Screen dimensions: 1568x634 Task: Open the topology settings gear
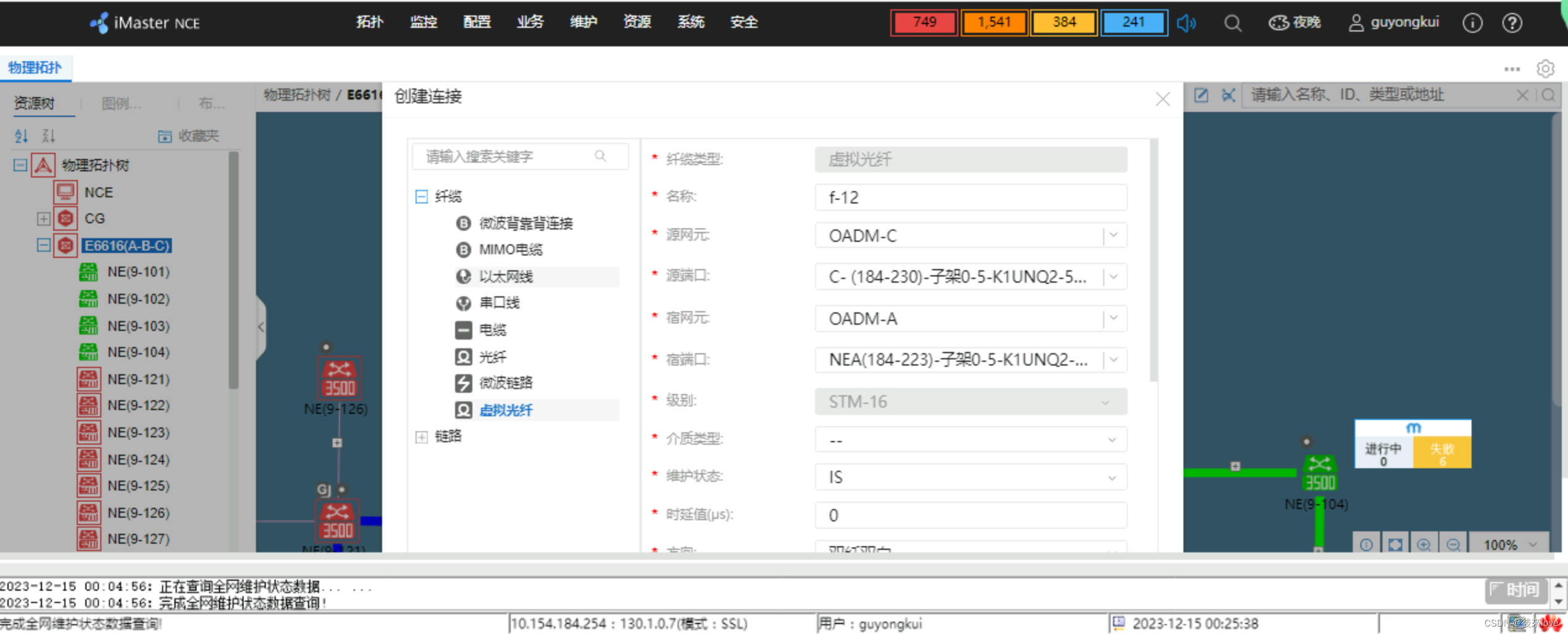1546,69
